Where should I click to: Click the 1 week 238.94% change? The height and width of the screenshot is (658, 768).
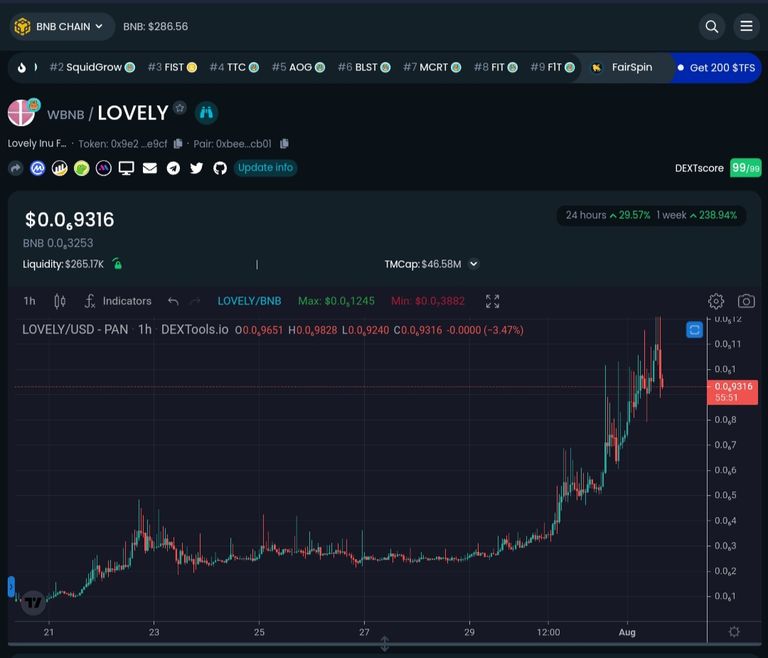click(696, 215)
